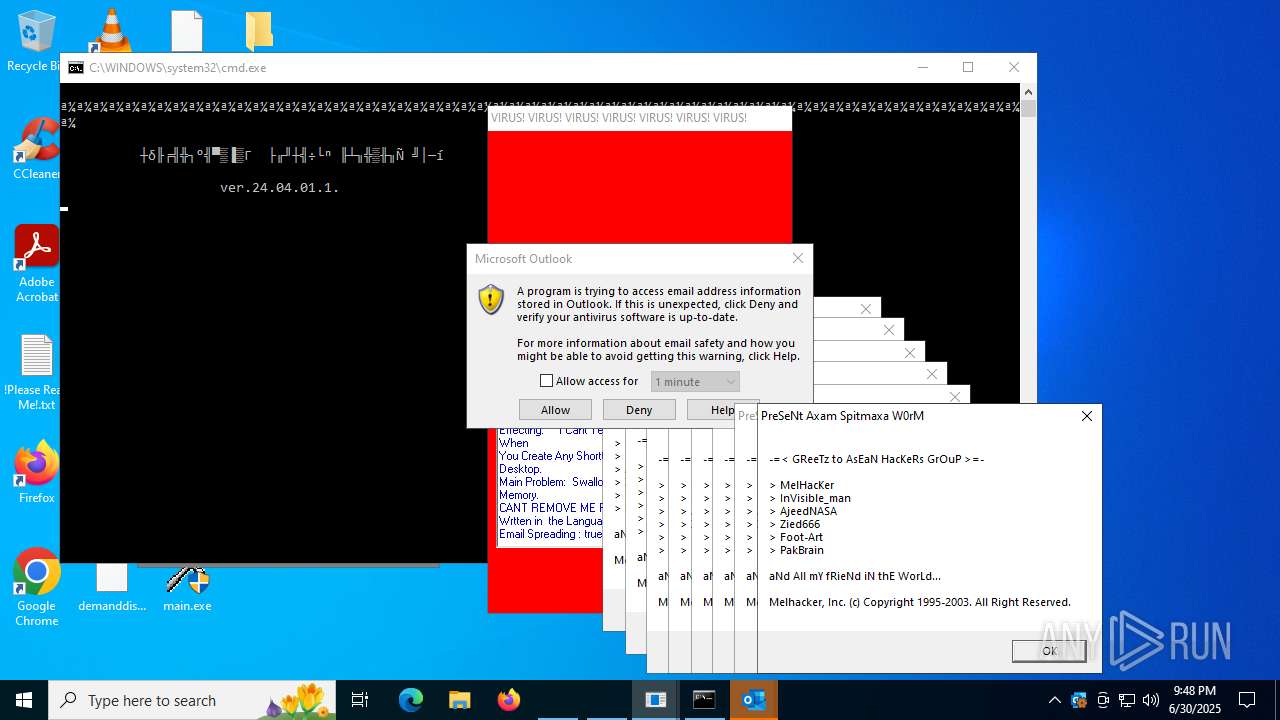Open the !Please Read Me!.txt file

tap(36, 371)
